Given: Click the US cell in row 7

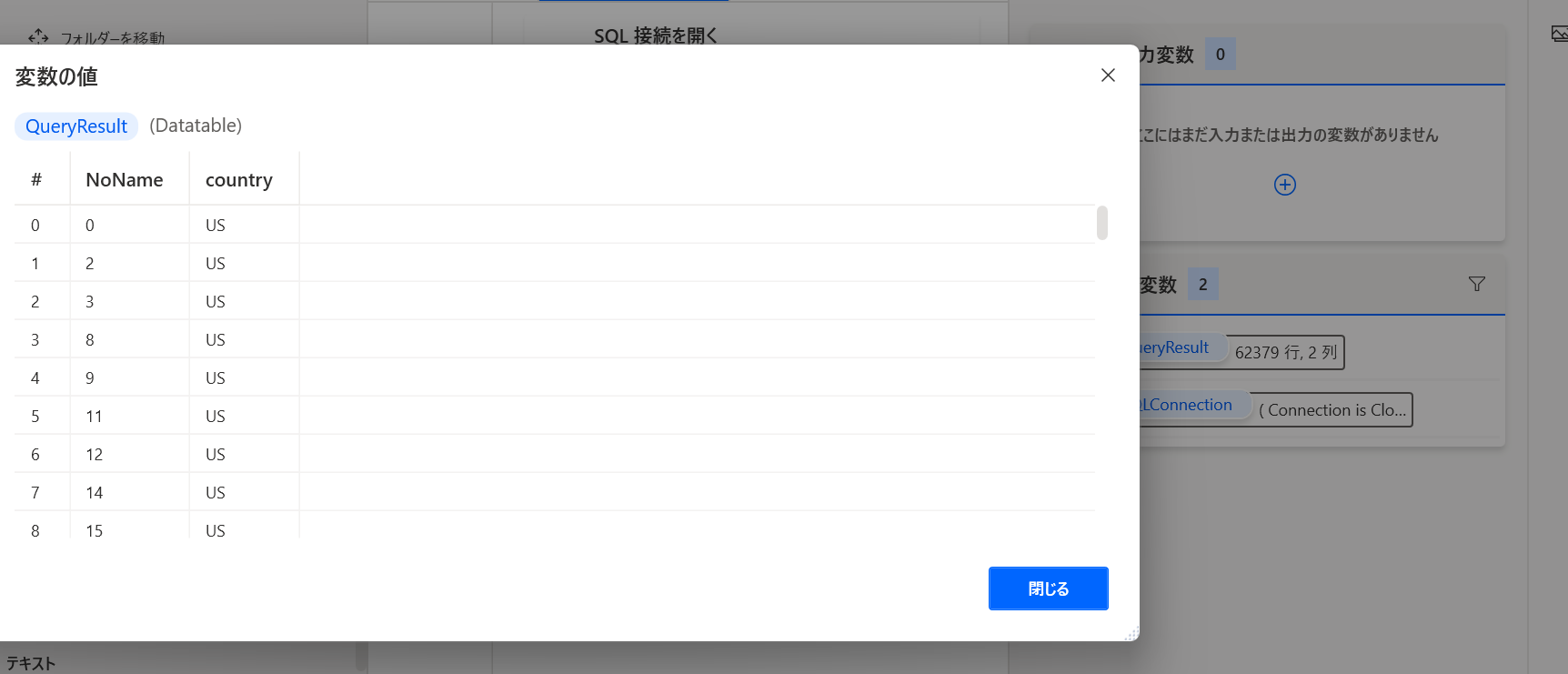Looking at the screenshot, I should click(244, 492).
